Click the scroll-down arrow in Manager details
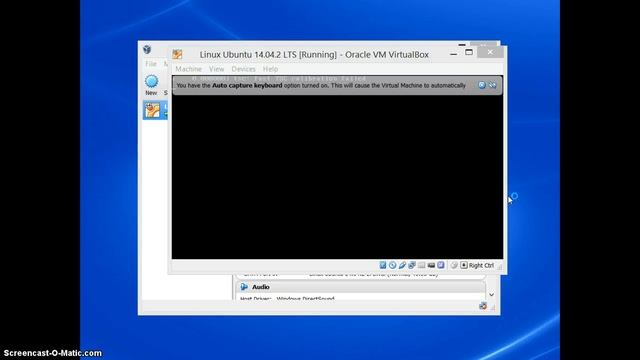The image size is (640, 360). (491, 295)
